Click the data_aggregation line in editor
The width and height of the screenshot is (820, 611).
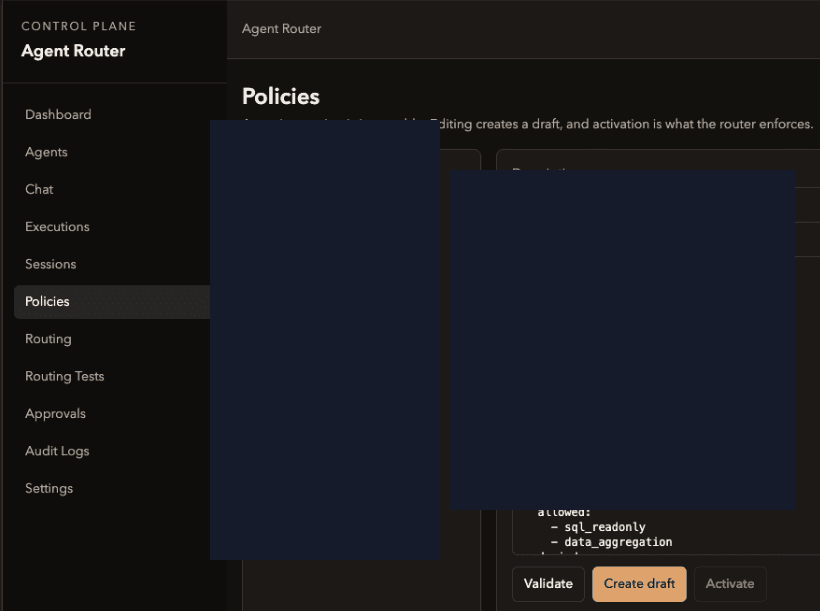click(611, 542)
